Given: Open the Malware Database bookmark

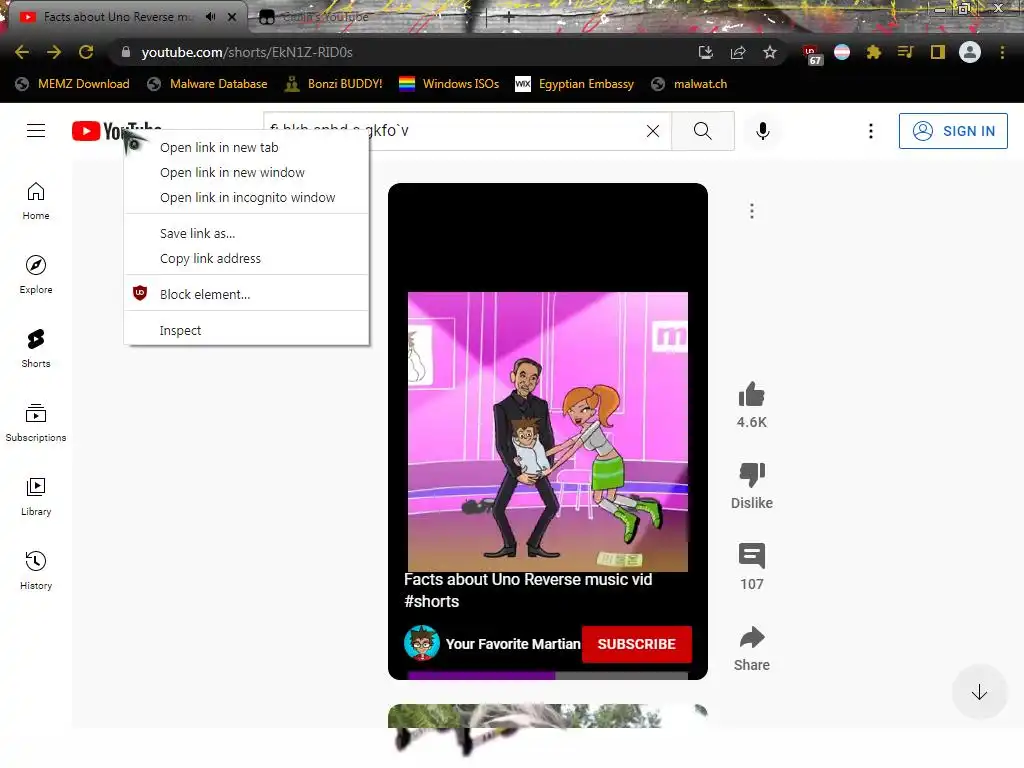Looking at the screenshot, I should (208, 84).
